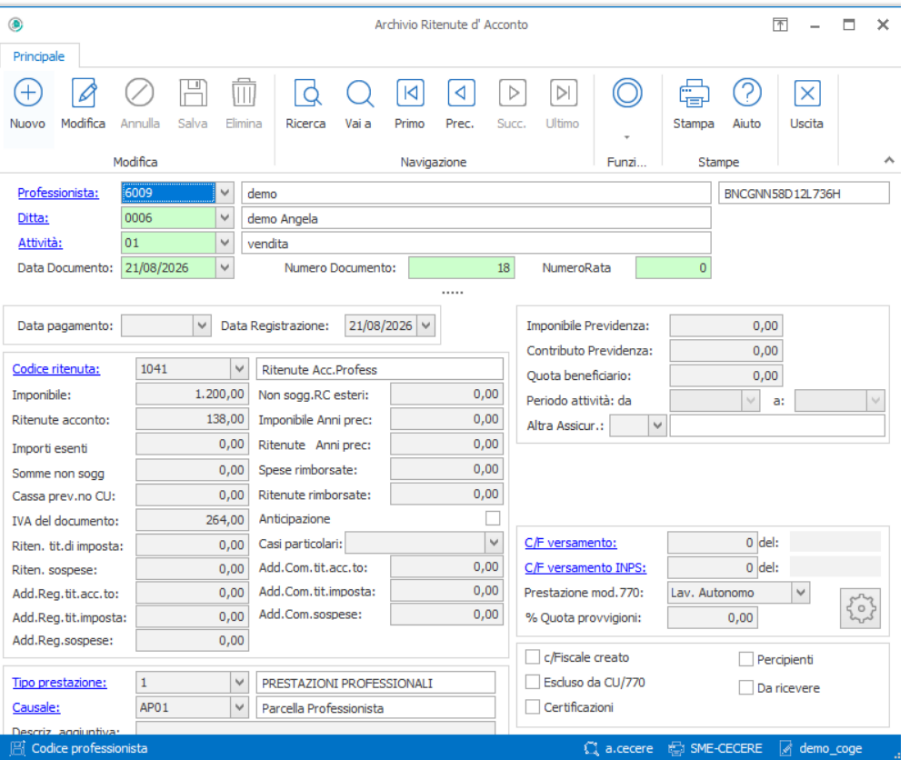This screenshot has height=760, width=901.
Task: Toggle the Anticipazione checkbox
Action: click(492, 518)
